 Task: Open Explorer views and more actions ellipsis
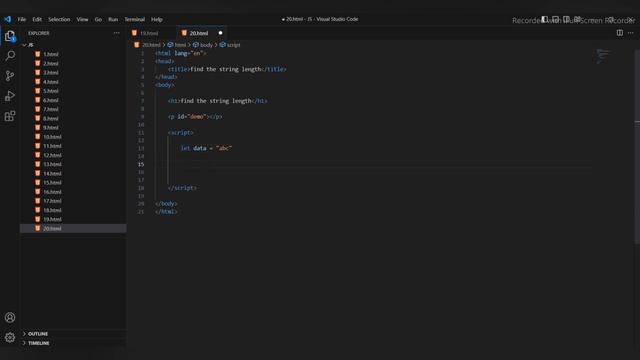coord(117,33)
